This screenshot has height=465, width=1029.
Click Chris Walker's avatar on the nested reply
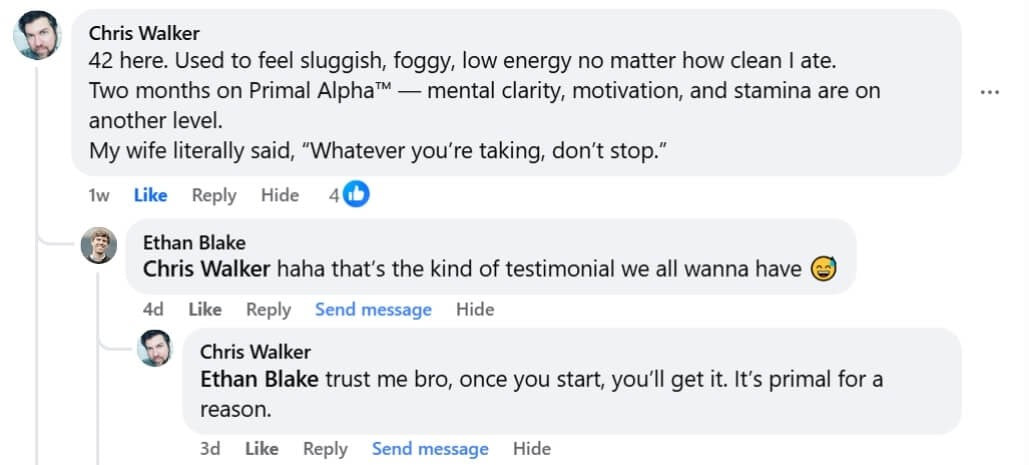(155, 348)
